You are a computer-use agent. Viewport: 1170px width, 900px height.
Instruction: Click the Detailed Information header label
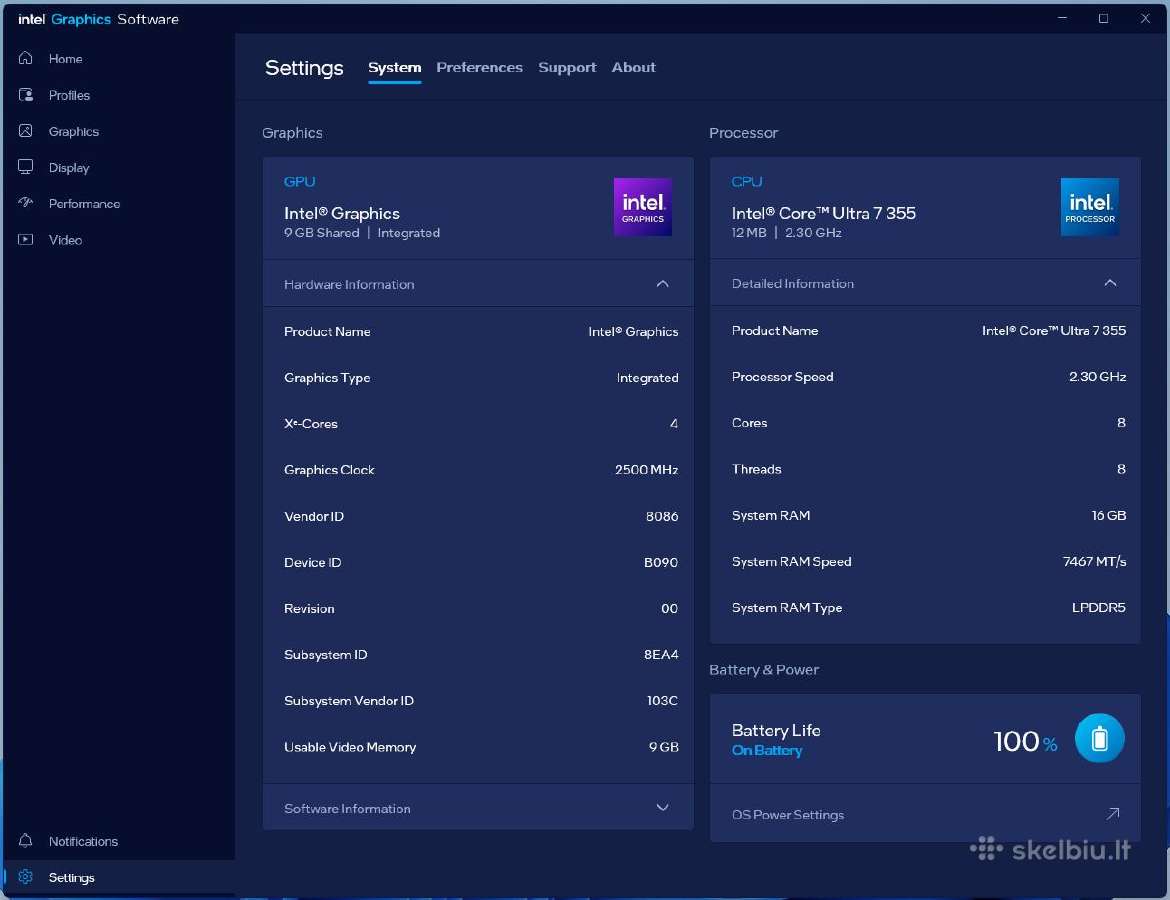[792, 284]
